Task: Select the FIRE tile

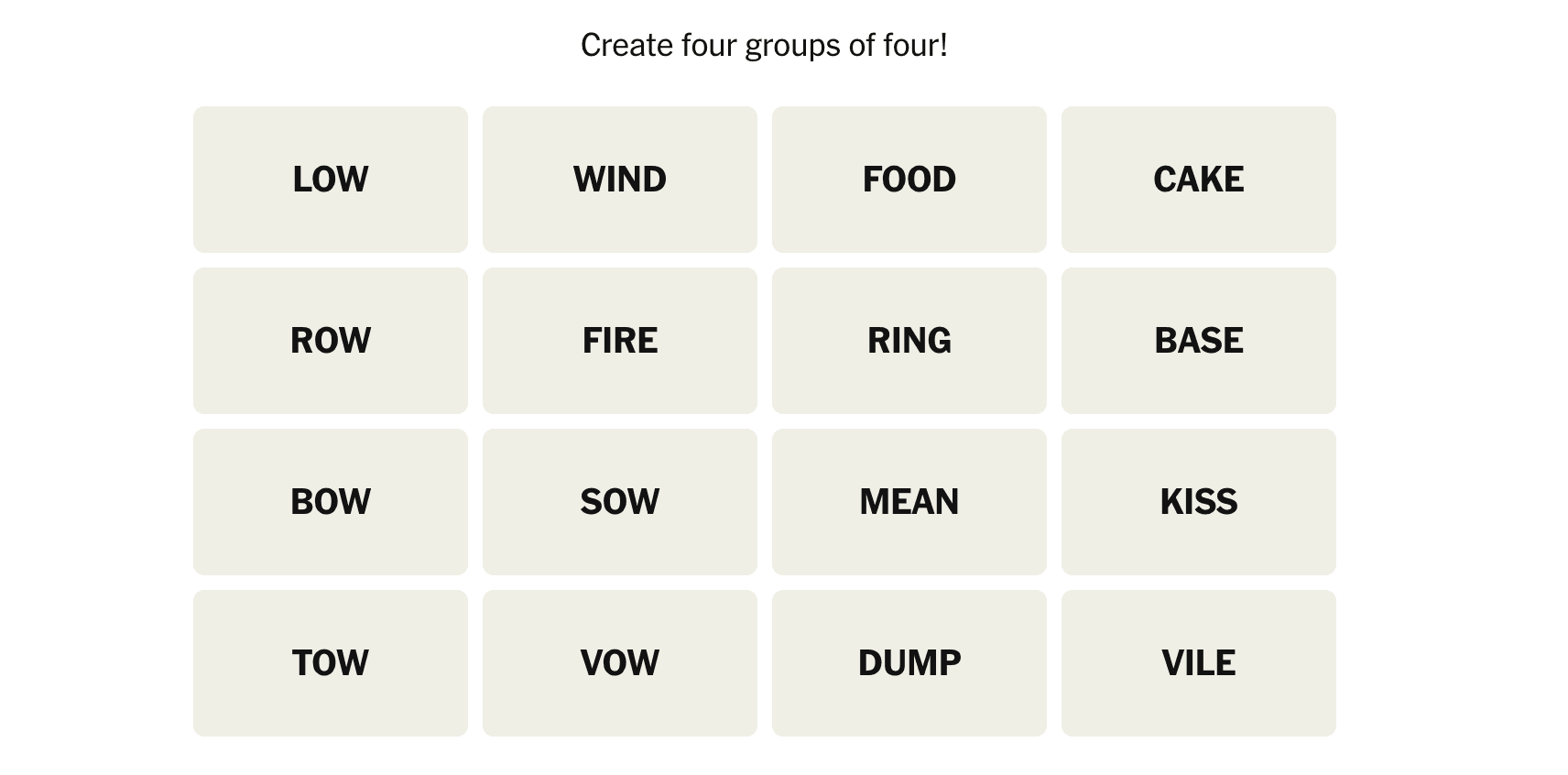Action: tap(619, 341)
